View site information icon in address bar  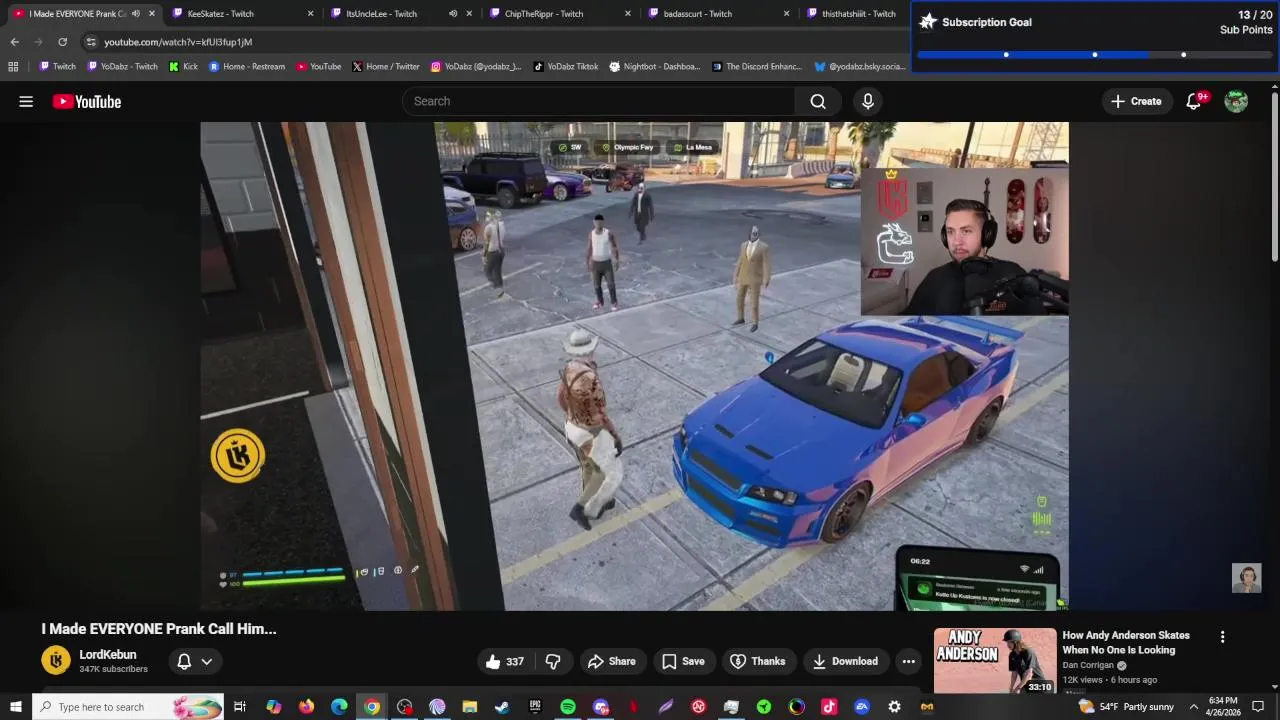click(91, 42)
